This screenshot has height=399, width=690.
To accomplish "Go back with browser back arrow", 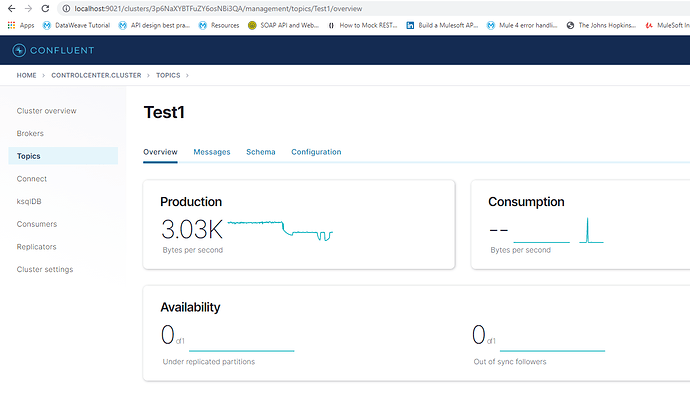I will (x=11, y=8).
